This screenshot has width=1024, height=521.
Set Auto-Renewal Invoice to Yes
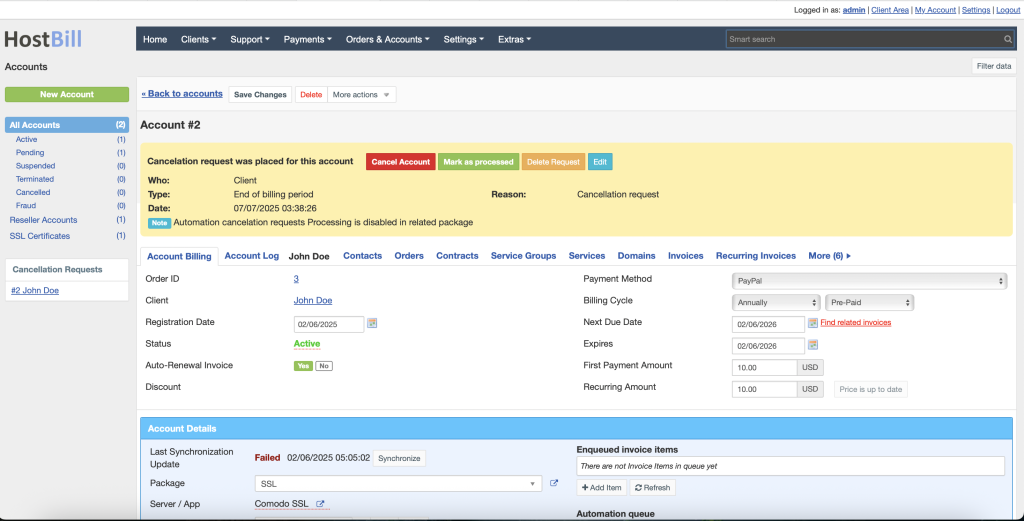[x=303, y=366]
